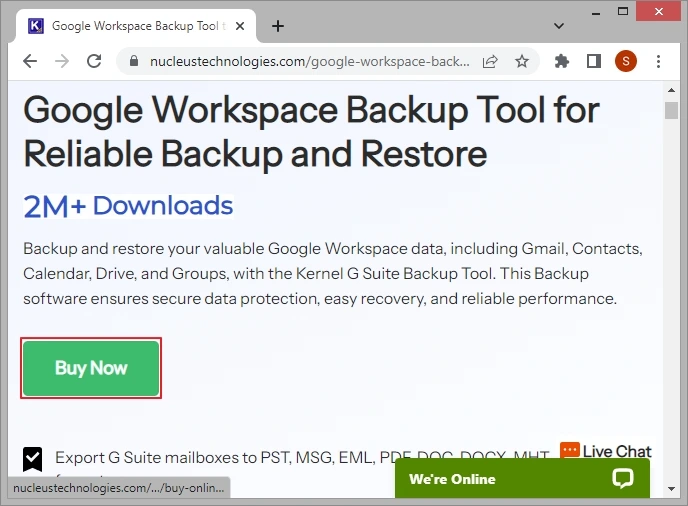The height and width of the screenshot is (506, 688).
Task: Toggle the browser side panel
Action: 593,61
